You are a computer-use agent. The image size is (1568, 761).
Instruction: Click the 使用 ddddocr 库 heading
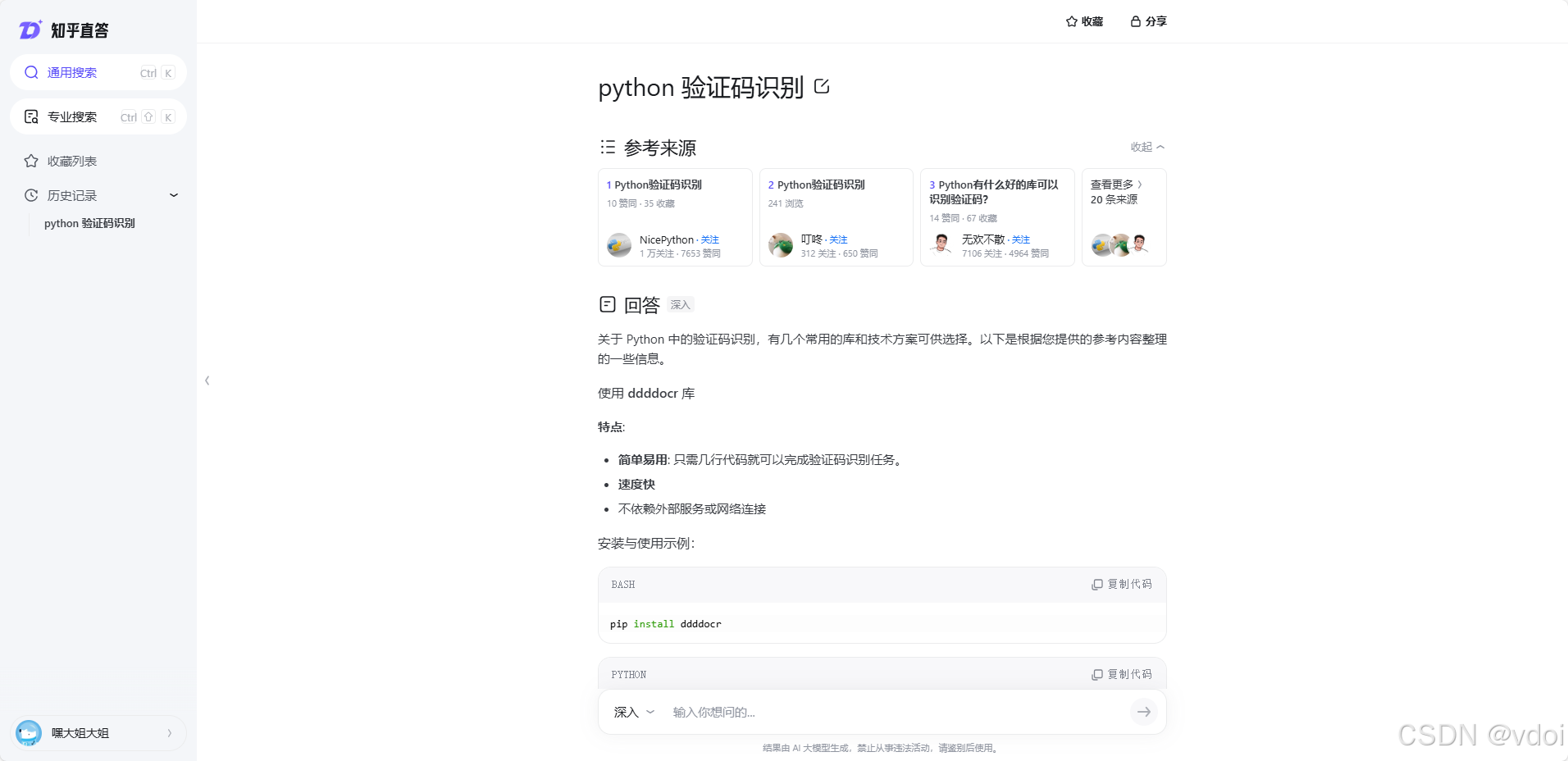point(646,394)
